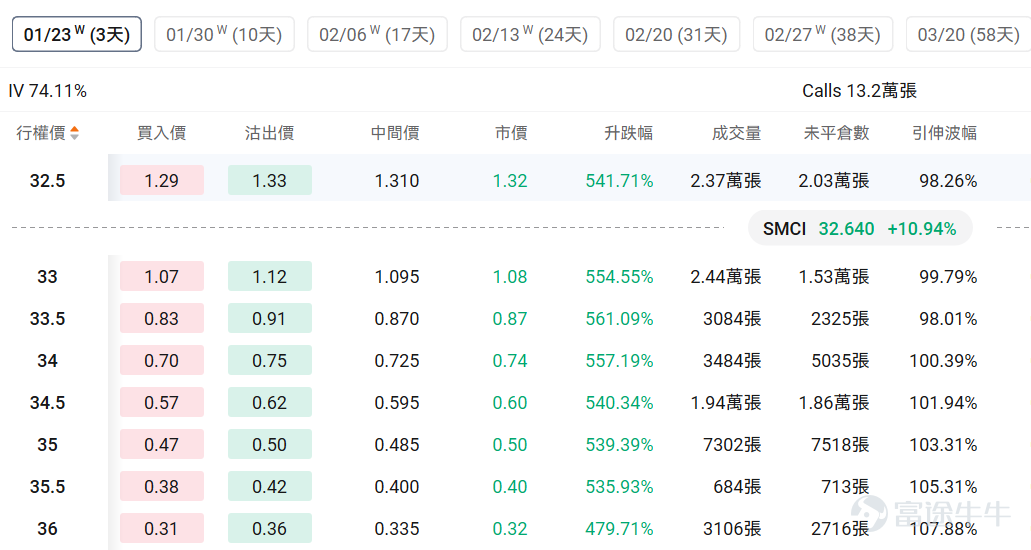The image size is (1031, 550).
Task: Click the market price 1.08 cell
Action: click(510, 276)
